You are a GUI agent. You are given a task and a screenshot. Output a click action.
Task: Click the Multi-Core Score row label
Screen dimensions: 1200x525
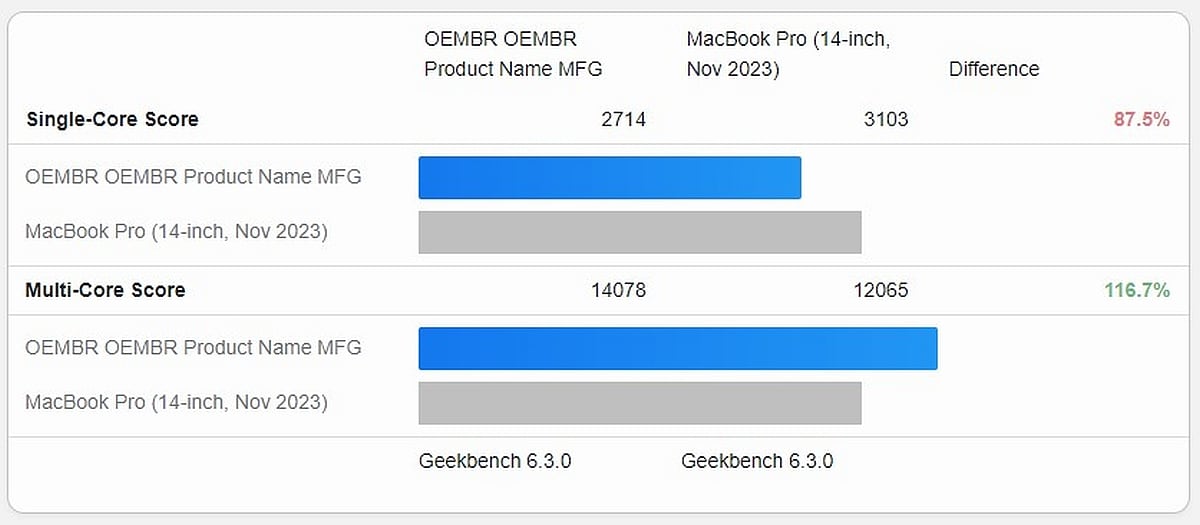105,291
